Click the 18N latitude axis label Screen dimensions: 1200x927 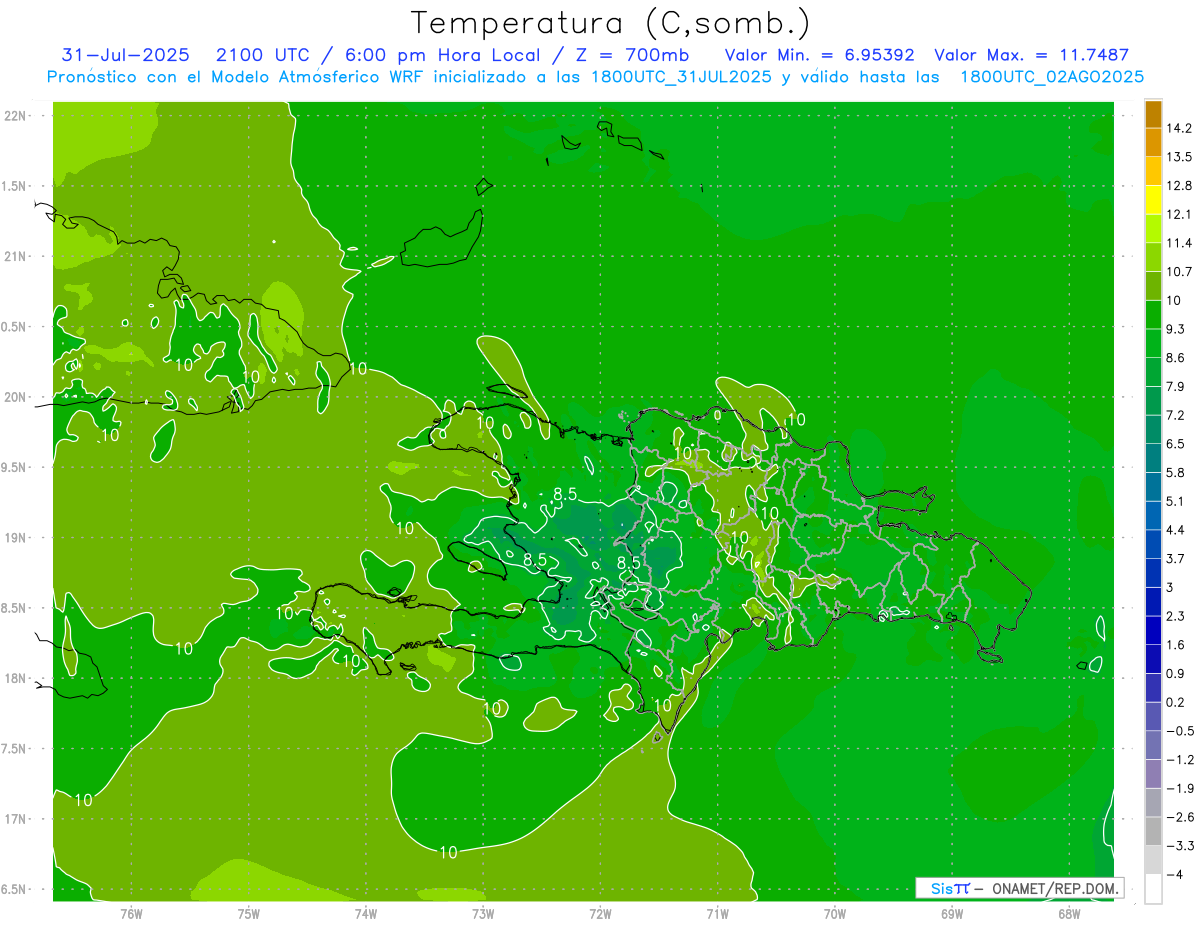(16, 679)
